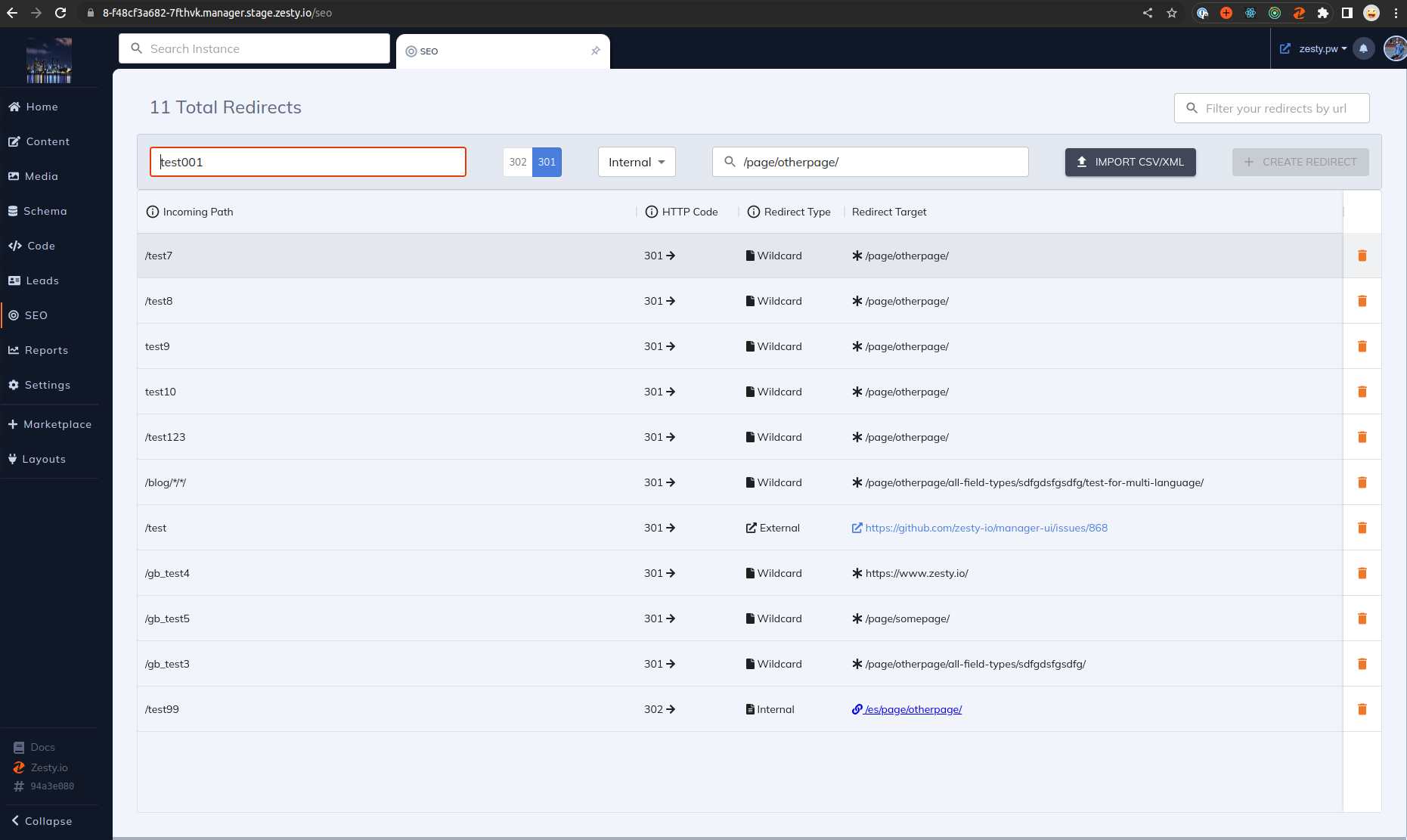This screenshot has height=840, width=1407.
Task: Open the Internal redirect type dropdown
Action: (x=636, y=162)
